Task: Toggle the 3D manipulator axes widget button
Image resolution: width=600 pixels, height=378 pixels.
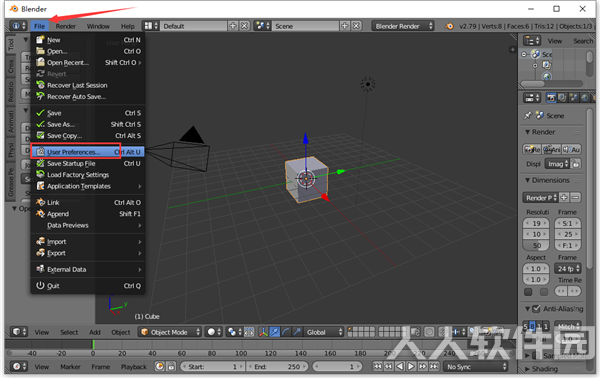Action: click(x=263, y=332)
